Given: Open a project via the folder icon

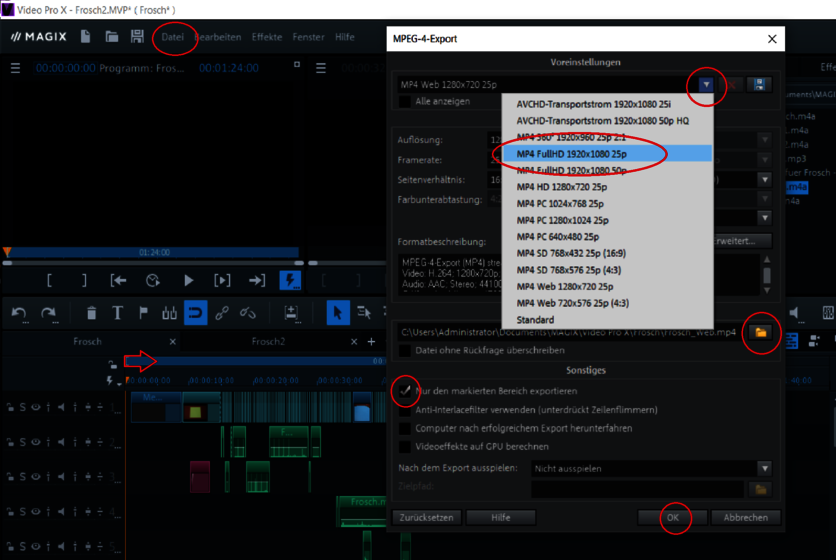Looking at the screenshot, I should click(111, 36).
